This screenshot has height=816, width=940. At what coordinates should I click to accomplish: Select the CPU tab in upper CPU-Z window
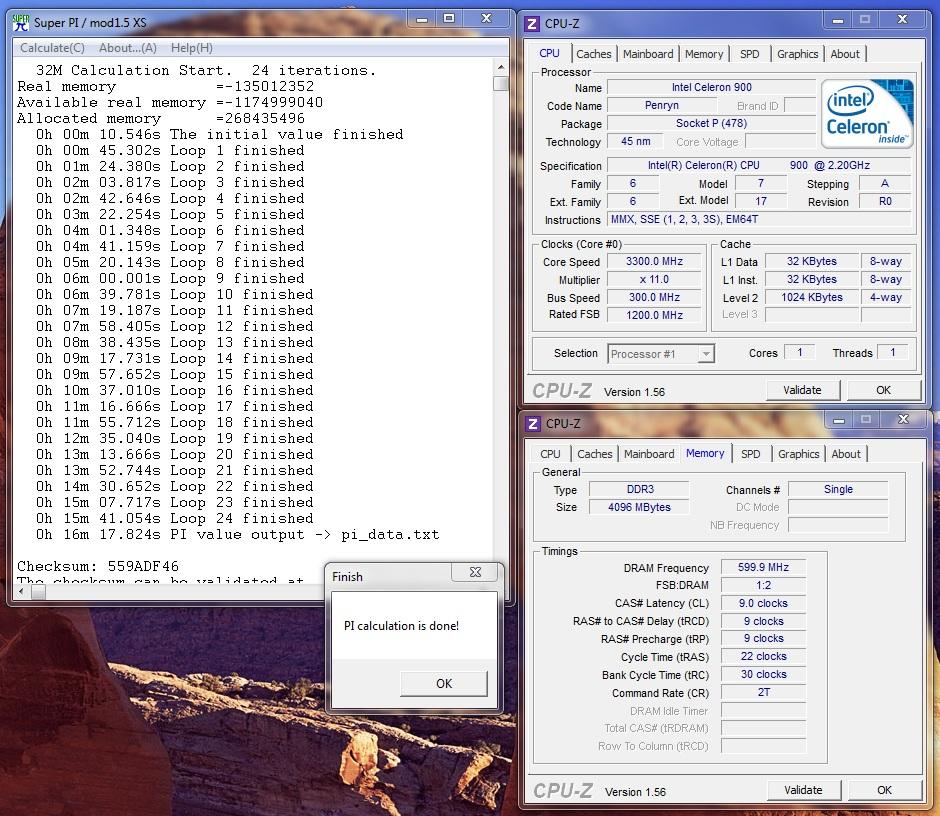coord(549,53)
